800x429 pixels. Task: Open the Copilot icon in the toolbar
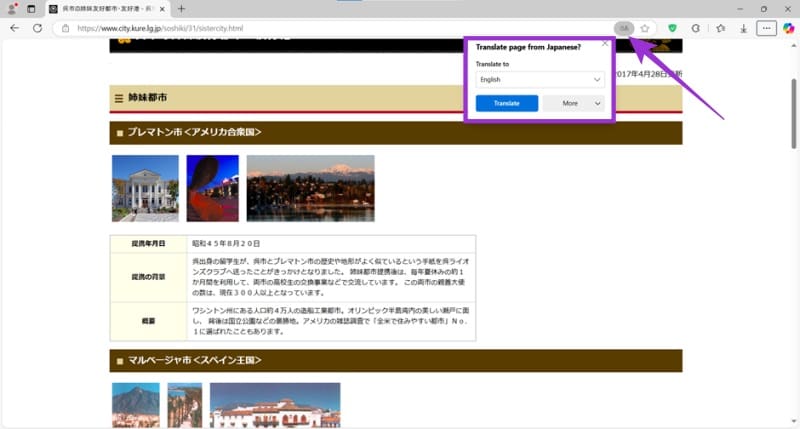coord(789,28)
